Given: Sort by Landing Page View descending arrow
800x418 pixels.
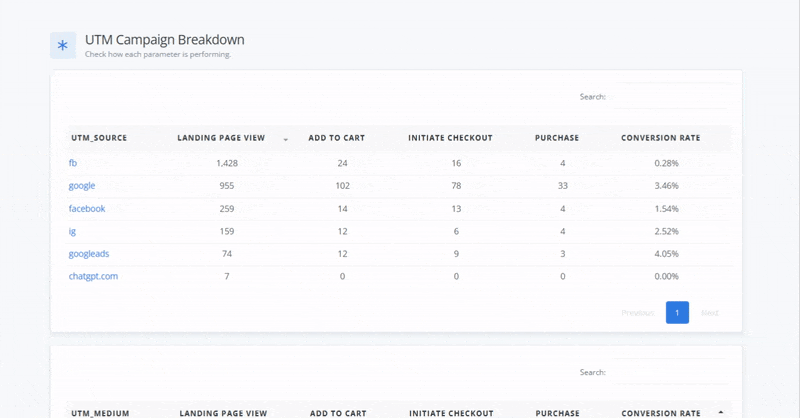Looking at the screenshot, I should [286, 139].
